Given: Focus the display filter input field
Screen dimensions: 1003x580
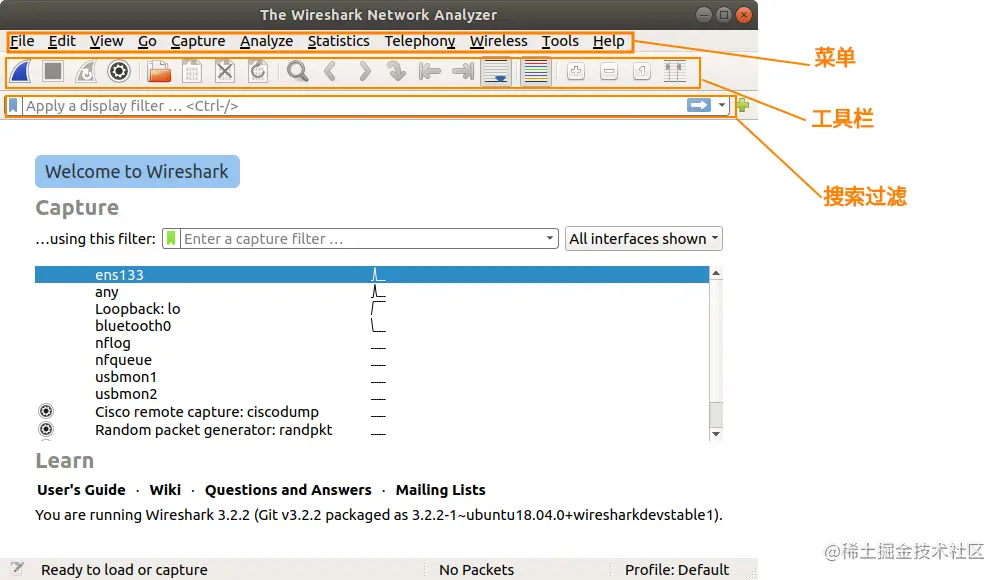Looking at the screenshot, I should pyautogui.click(x=354, y=106).
